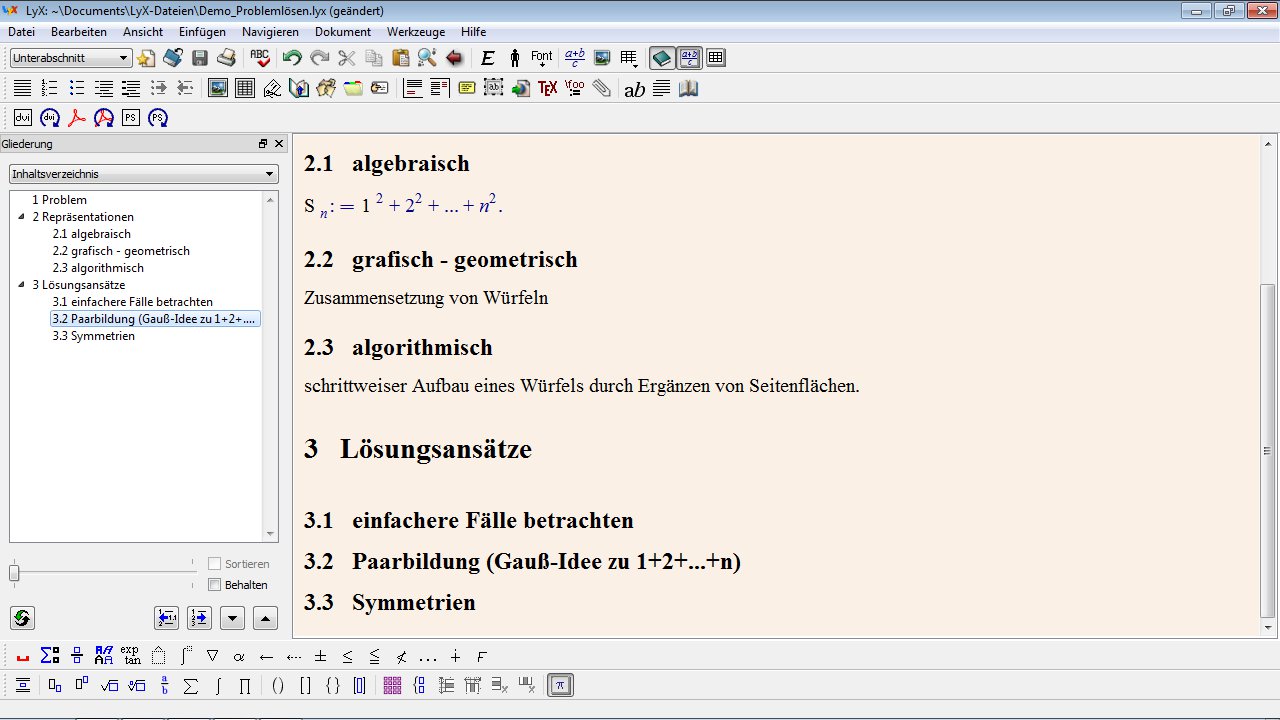Click the spellcheck ABC icon
This screenshot has height=720, width=1280.
click(x=260, y=58)
